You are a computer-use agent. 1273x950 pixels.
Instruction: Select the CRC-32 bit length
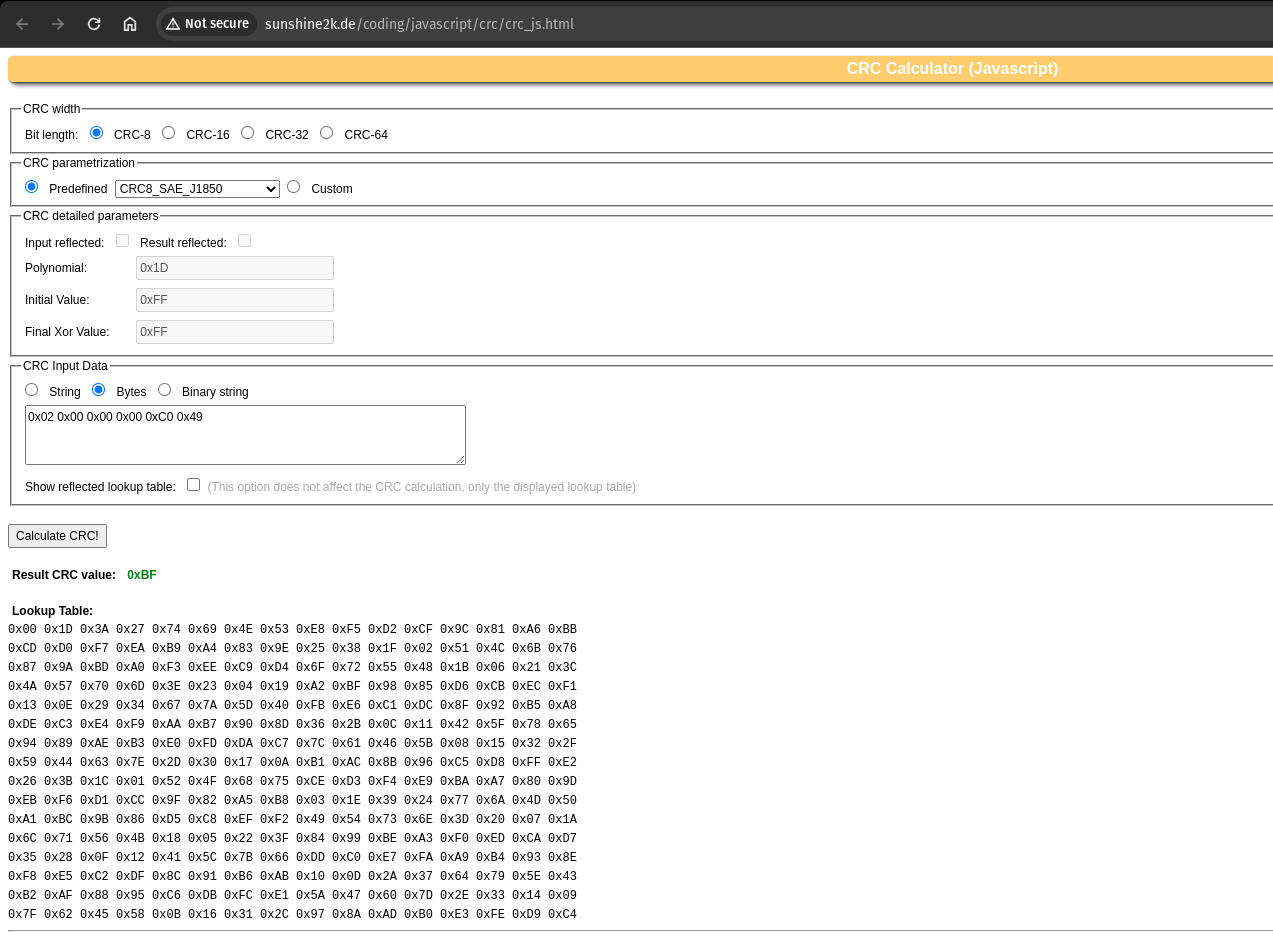(x=247, y=133)
